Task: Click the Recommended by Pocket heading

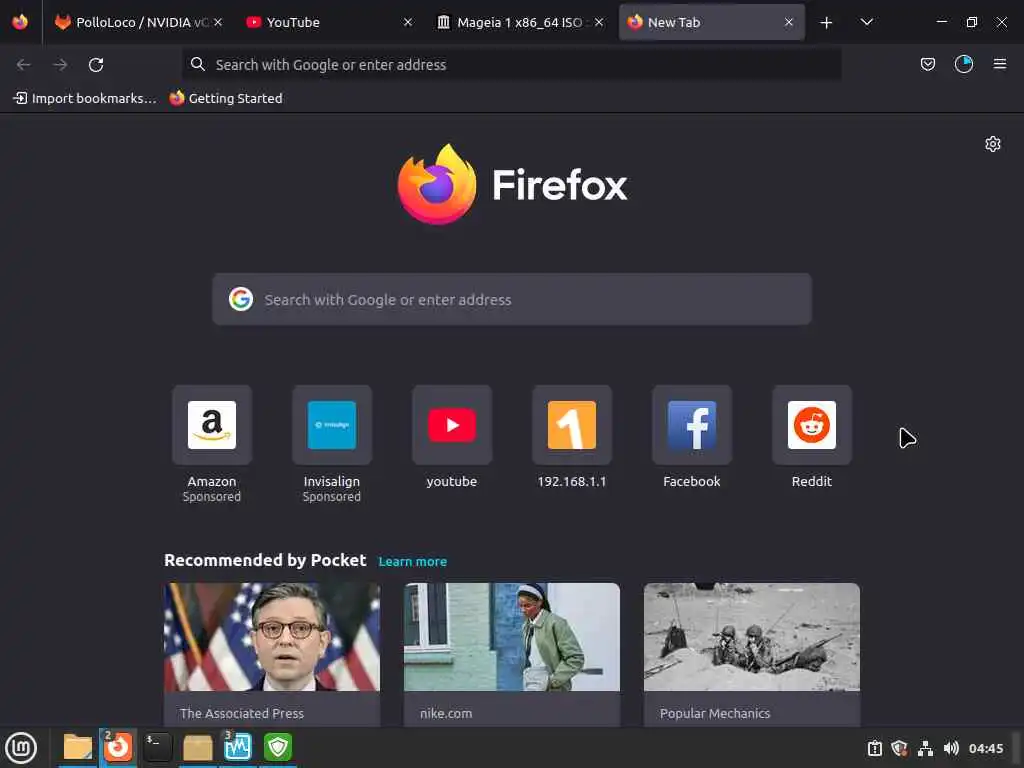Action: [x=265, y=560]
